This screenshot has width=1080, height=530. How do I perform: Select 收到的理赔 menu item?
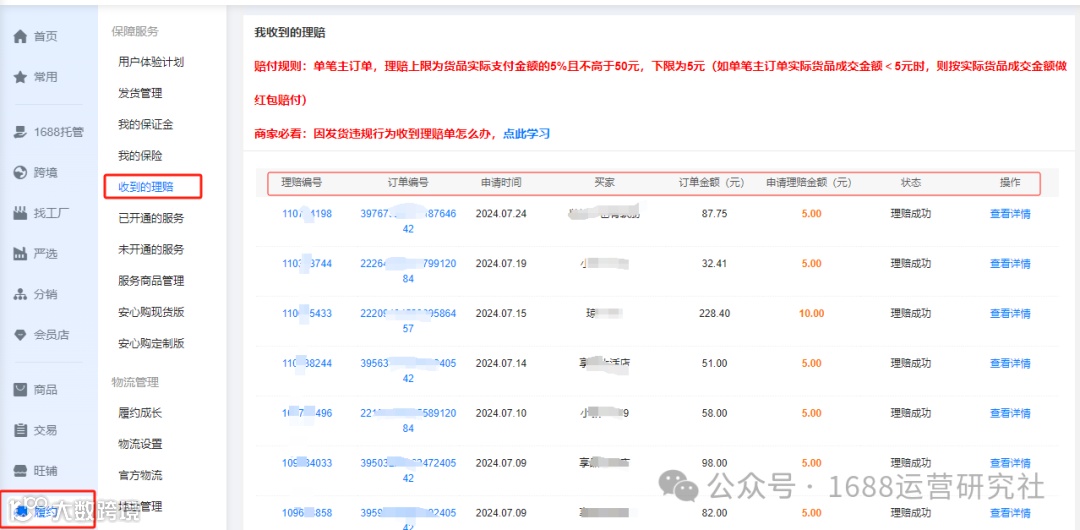pos(145,187)
